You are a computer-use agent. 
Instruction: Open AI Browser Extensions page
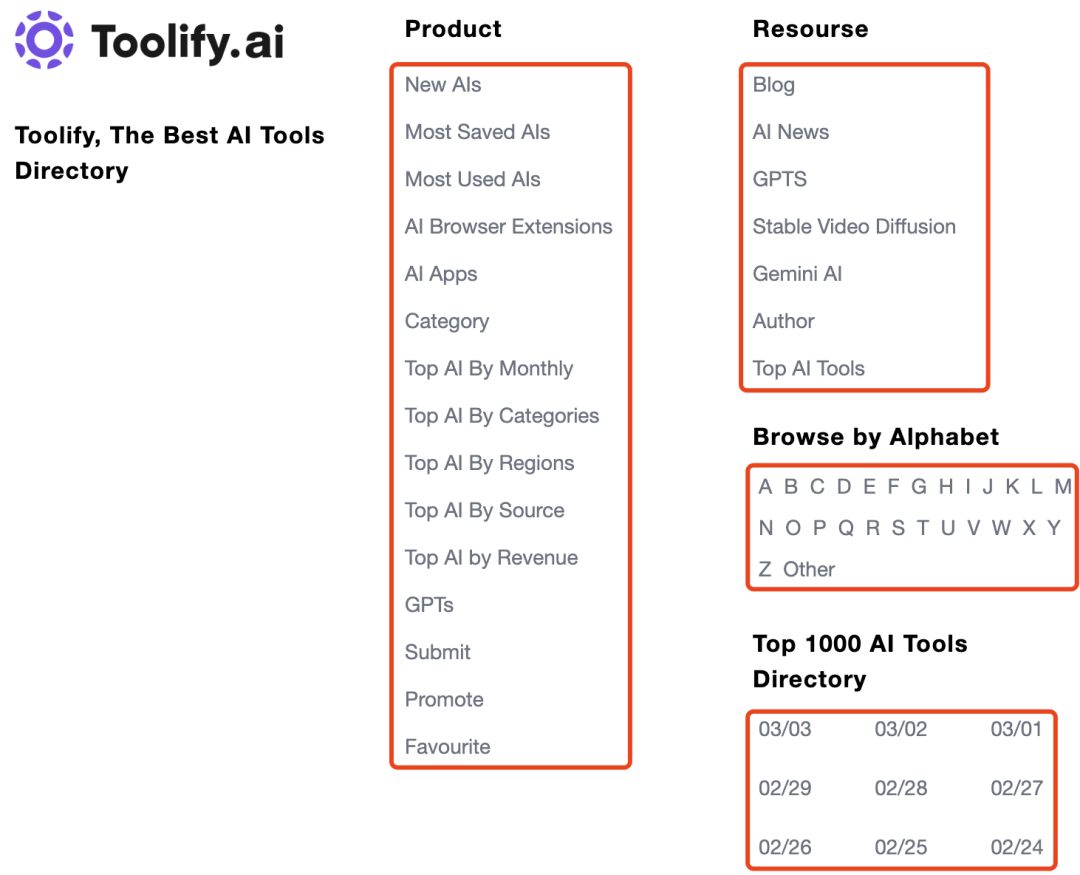(x=508, y=227)
